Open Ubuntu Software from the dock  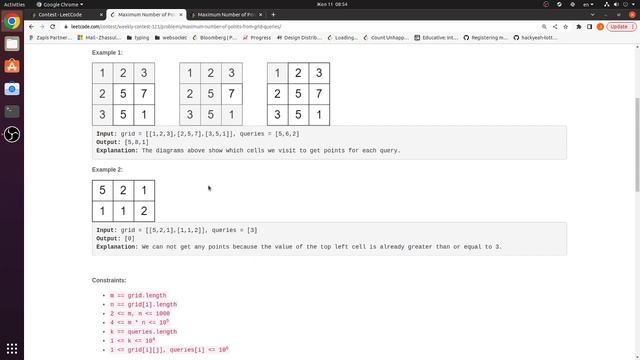[12, 66]
